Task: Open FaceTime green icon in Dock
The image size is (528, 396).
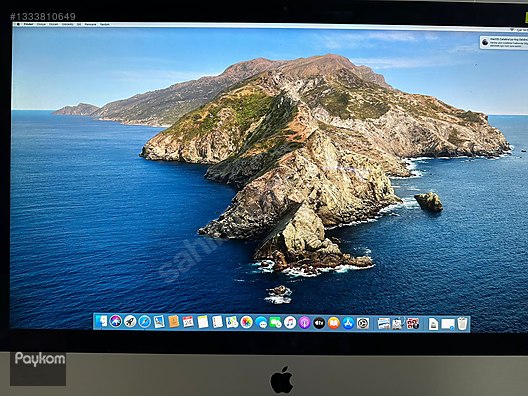Action: pyautogui.click(x=275, y=323)
